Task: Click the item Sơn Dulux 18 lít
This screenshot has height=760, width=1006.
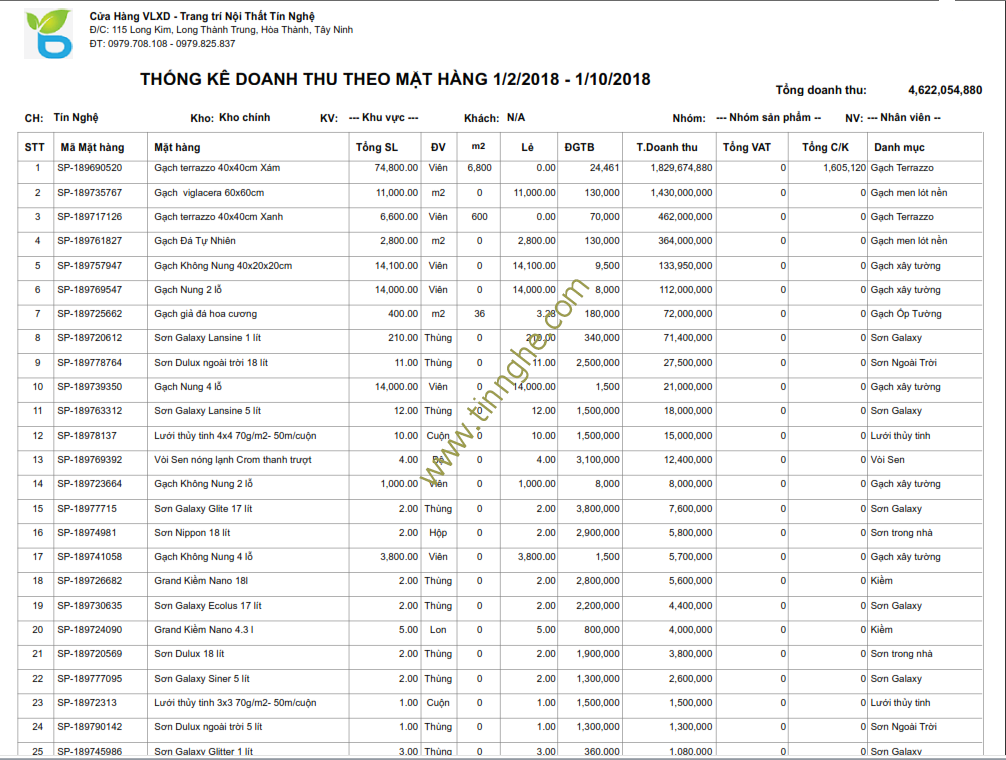Action: (x=189, y=654)
